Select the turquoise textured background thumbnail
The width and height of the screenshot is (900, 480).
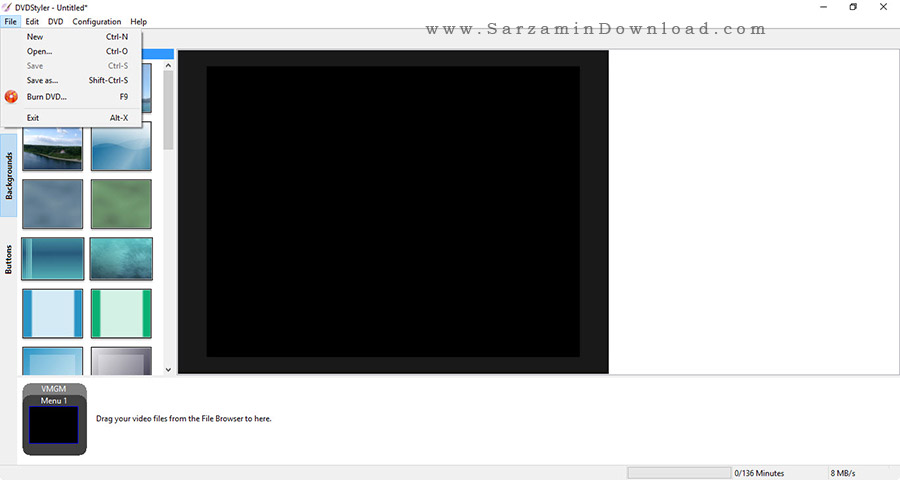coord(121,259)
